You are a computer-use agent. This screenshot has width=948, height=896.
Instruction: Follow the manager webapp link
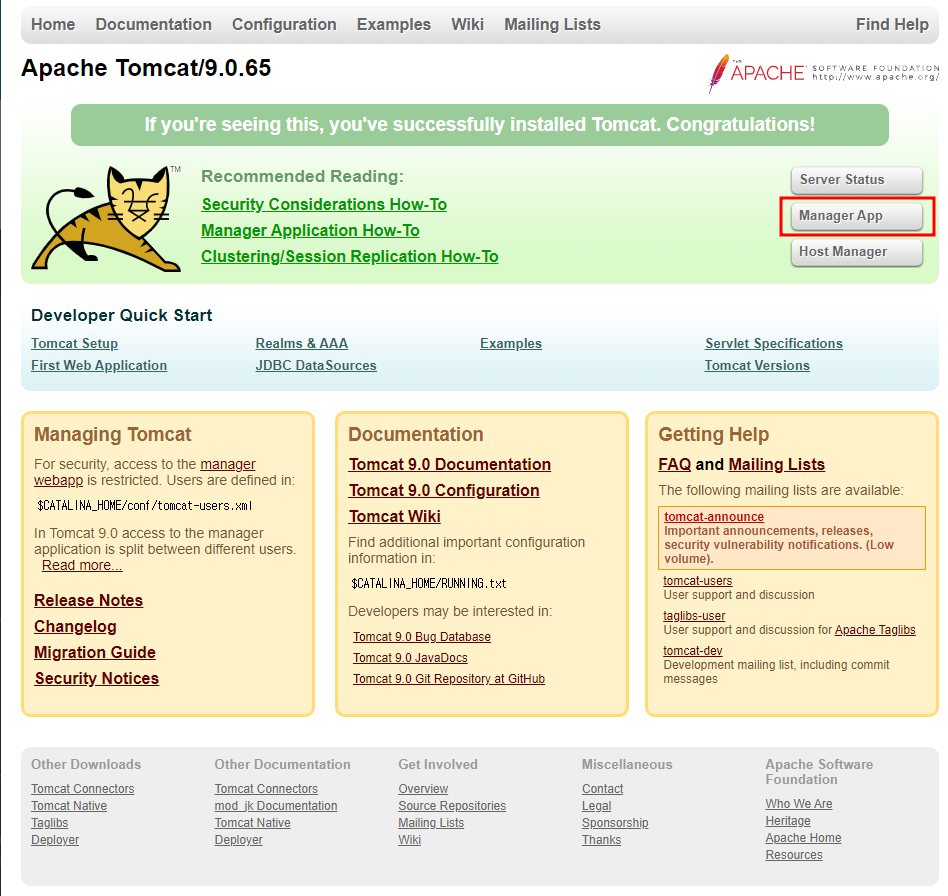[x=227, y=464]
